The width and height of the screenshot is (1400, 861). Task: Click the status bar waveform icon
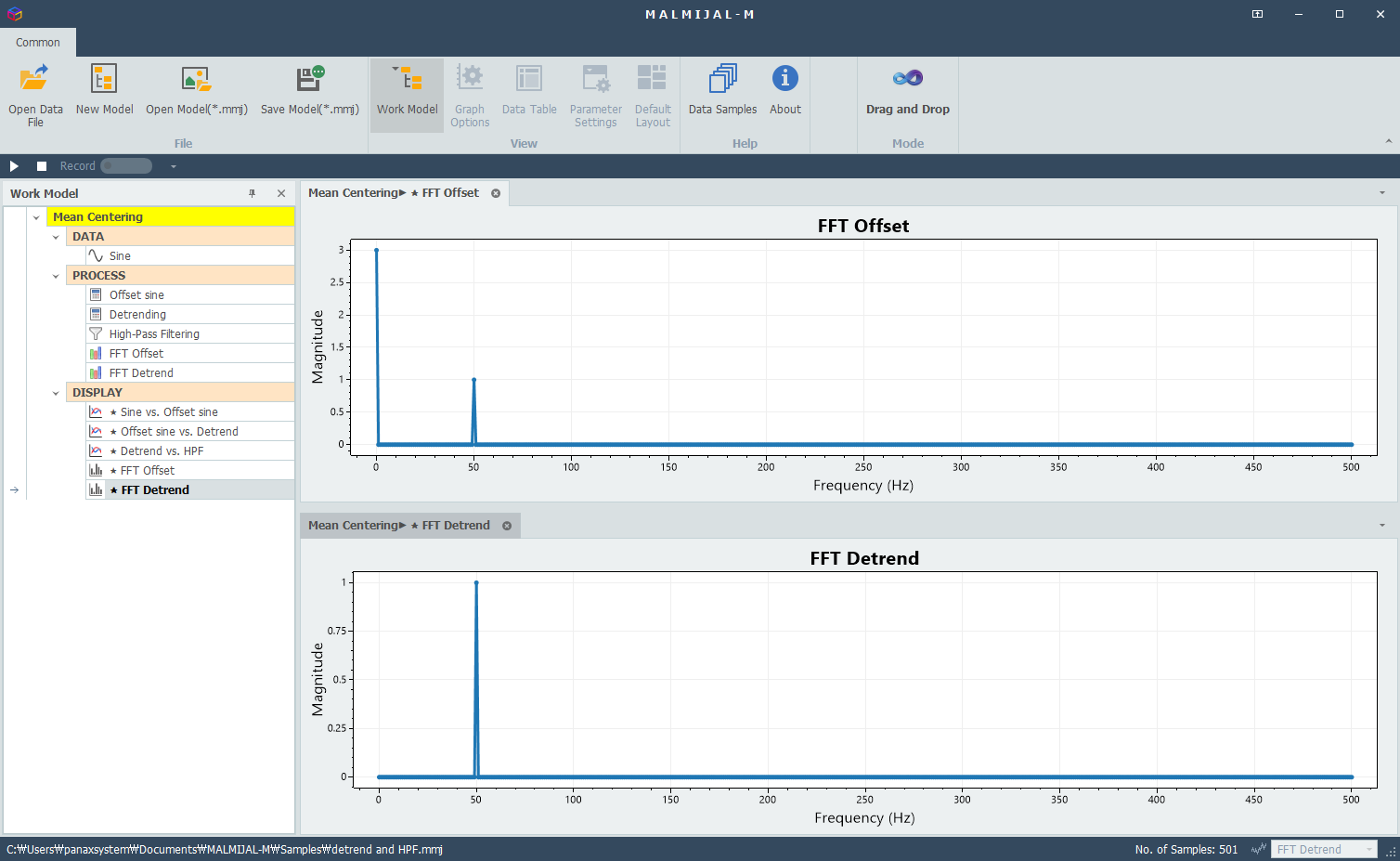click(1259, 849)
